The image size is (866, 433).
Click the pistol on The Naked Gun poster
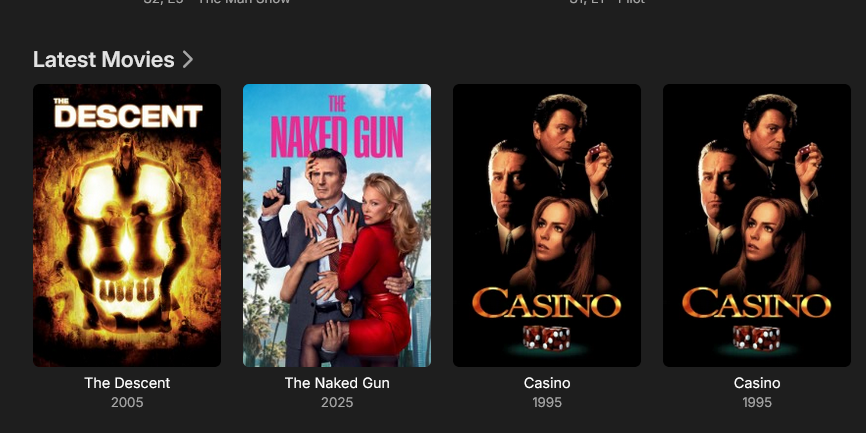pos(279,188)
